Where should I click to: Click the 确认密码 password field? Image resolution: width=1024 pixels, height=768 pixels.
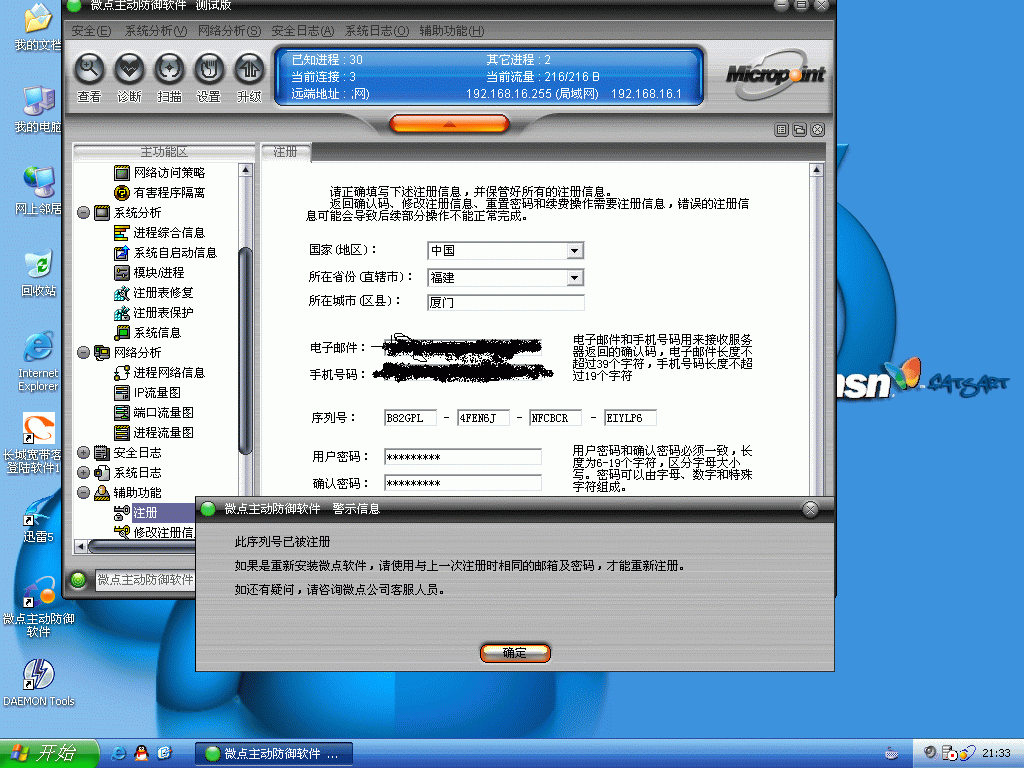click(x=463, y=483)
